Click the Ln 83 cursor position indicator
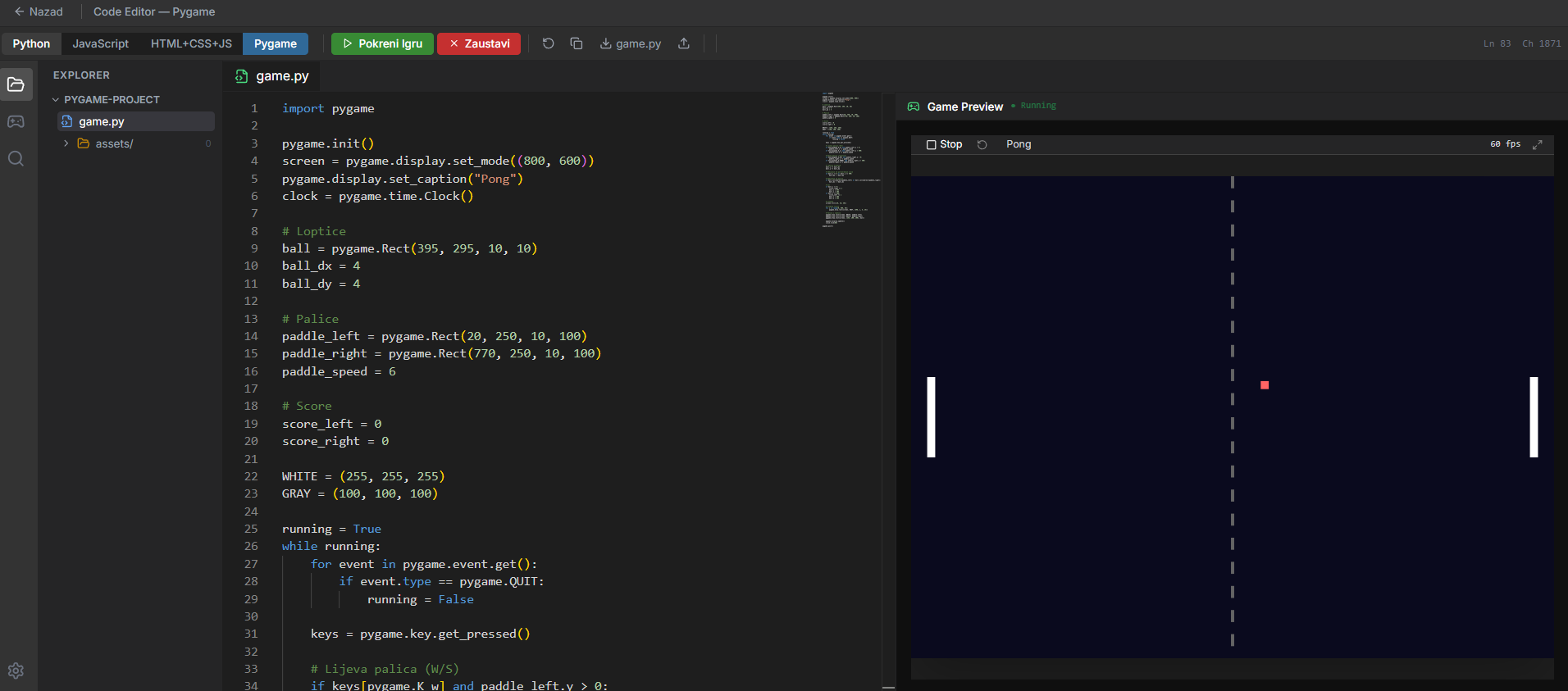Image resolution: width=1568 pixels, height=691 pixels. (x=1497, y=44)
